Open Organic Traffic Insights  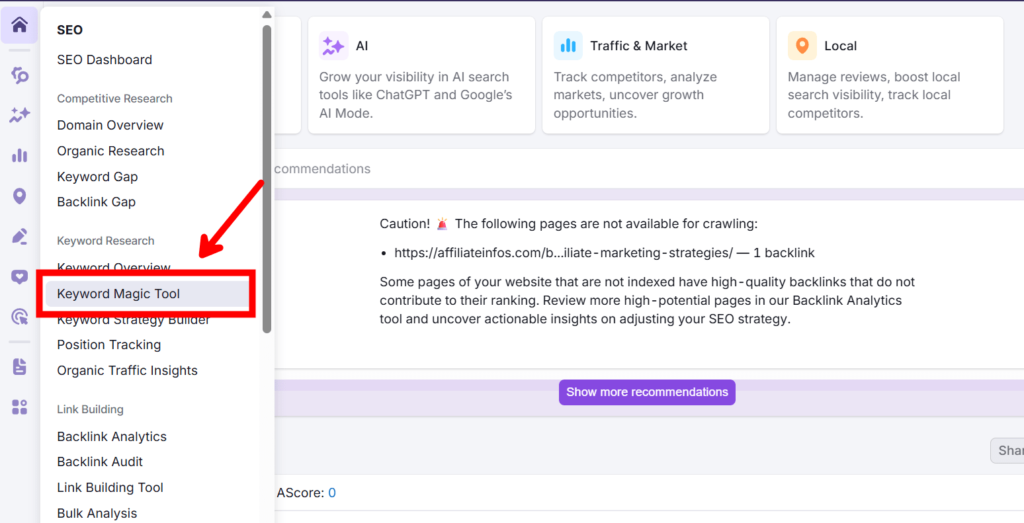point(127,370)
